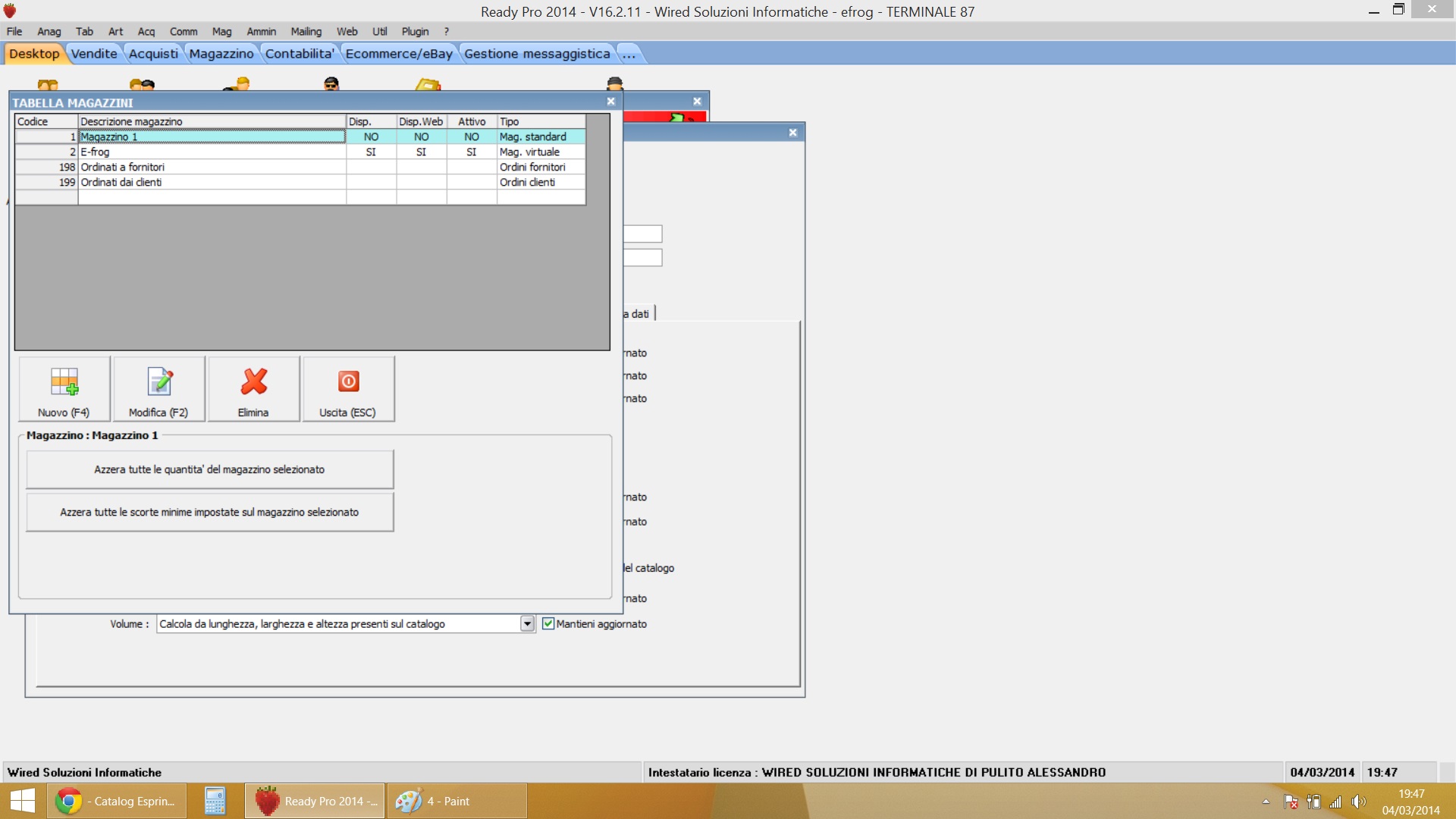Click the volume speaker tray icon
Viewport: 1456px width, 819px height.
1358,802
